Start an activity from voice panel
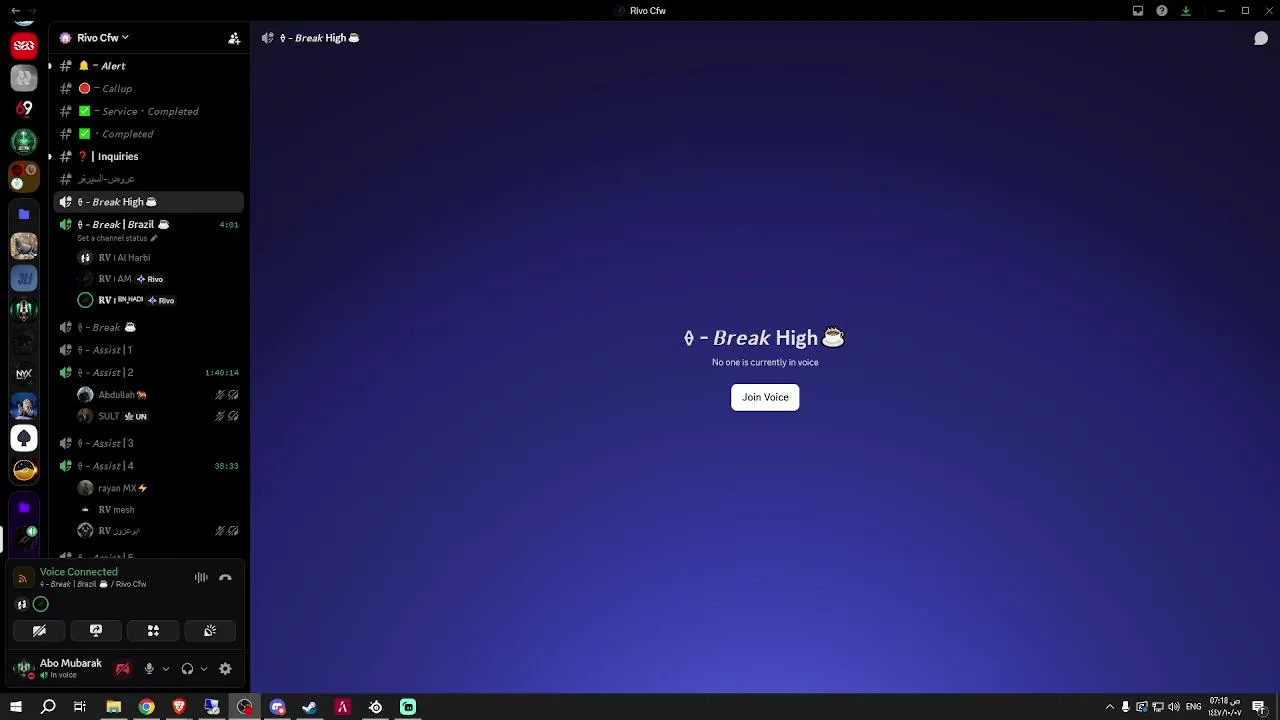This screenshot has width=1280, height=720. 153,631
